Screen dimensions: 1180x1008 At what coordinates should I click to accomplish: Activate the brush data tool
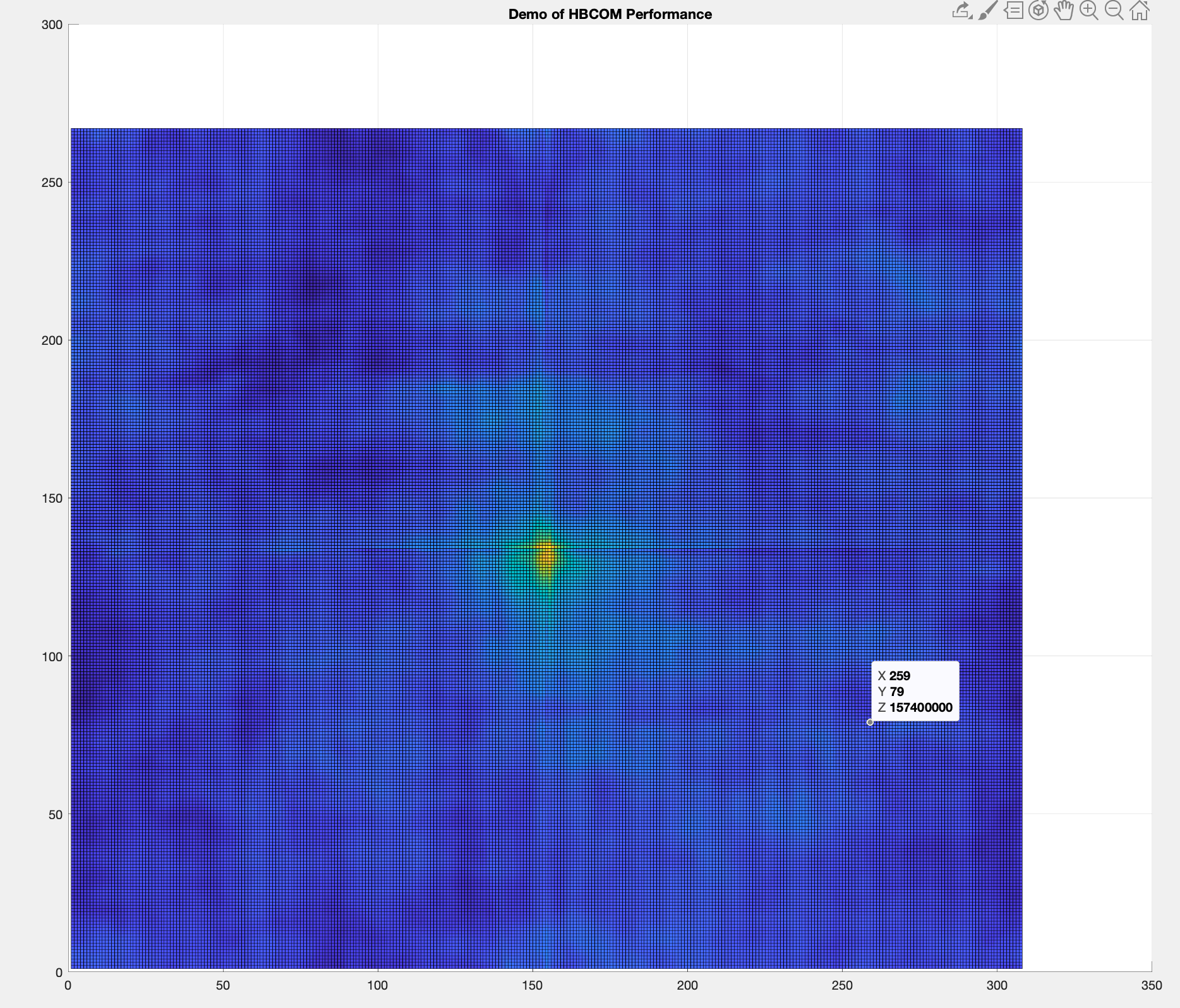coord(987,11)
